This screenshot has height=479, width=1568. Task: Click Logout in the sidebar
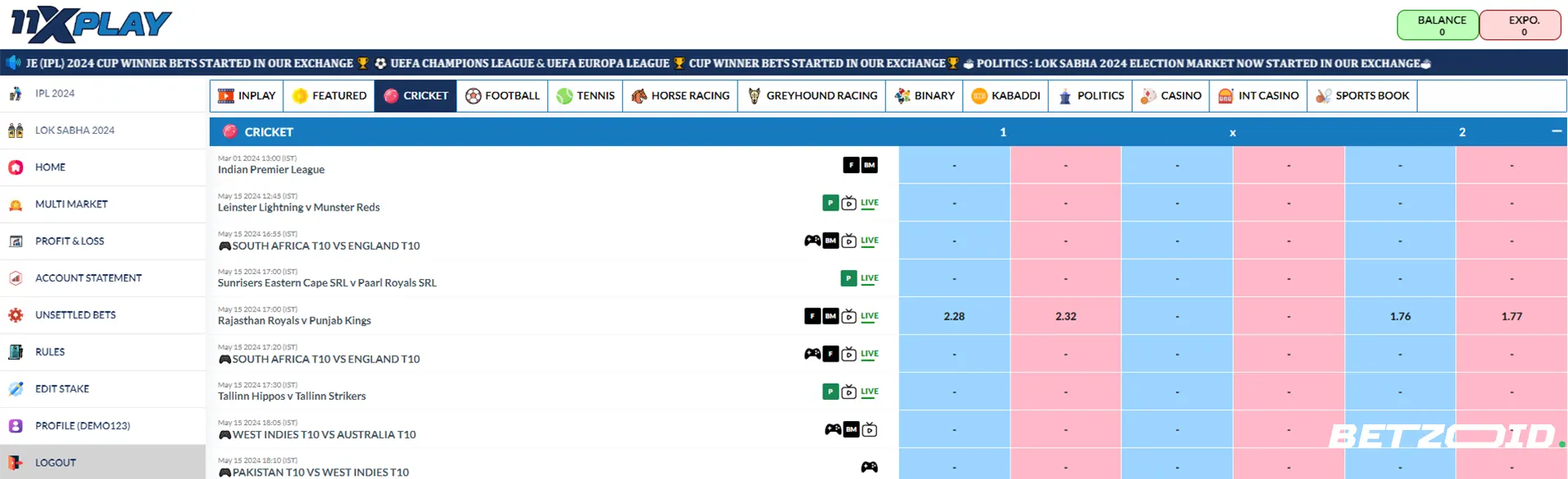[x=55, y=463]
